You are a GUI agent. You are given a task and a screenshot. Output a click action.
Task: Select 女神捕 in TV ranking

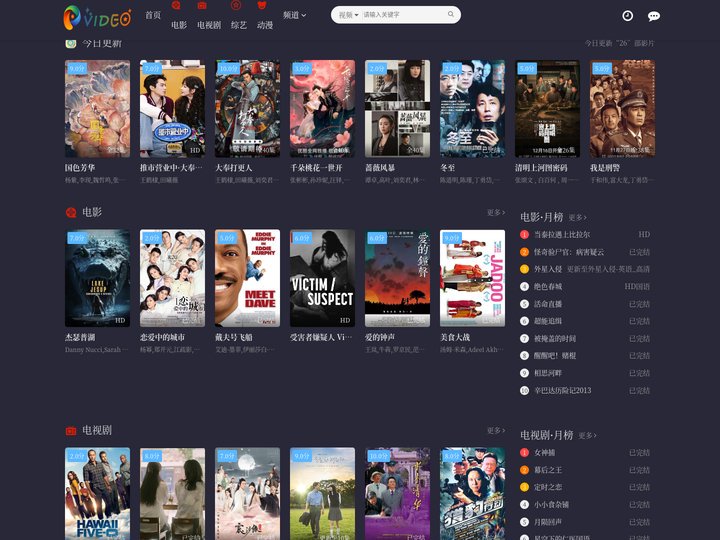point(545,453)
